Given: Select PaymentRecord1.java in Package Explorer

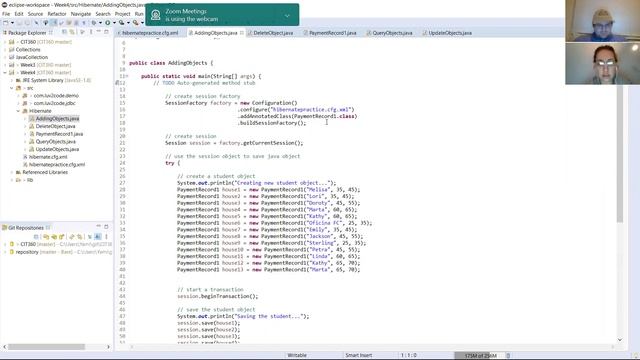Looking at the screenshot, I should point(59,134).
